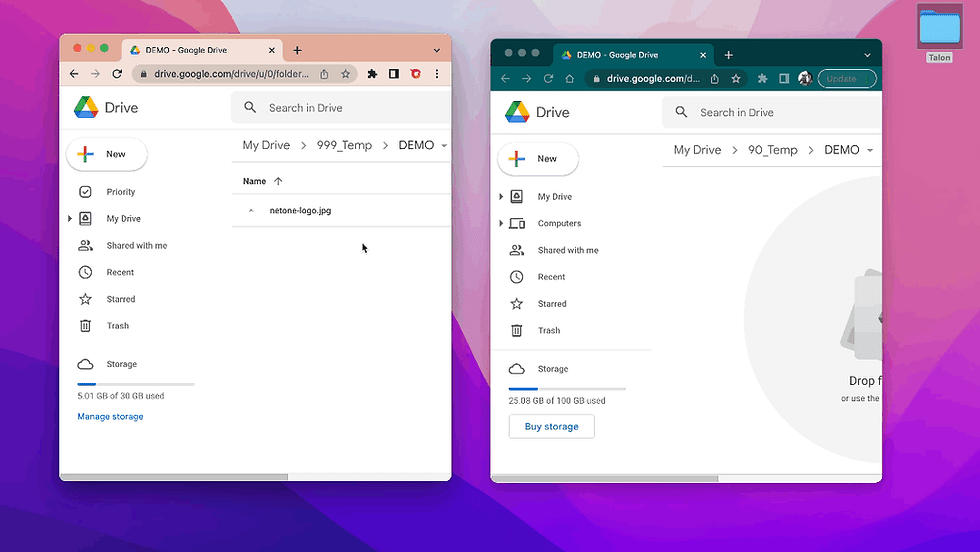This screenshot has height=552, width=980.
Task: Expand My Drive tree in left window
Action: pos(70,219)
